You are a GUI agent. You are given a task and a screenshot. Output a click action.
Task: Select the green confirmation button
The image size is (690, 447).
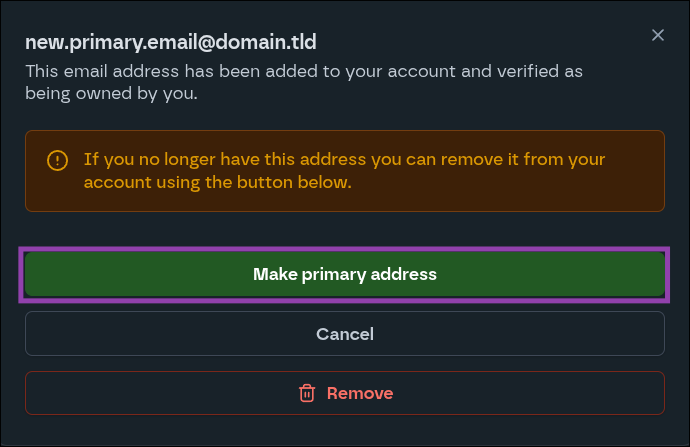point(344,274)
